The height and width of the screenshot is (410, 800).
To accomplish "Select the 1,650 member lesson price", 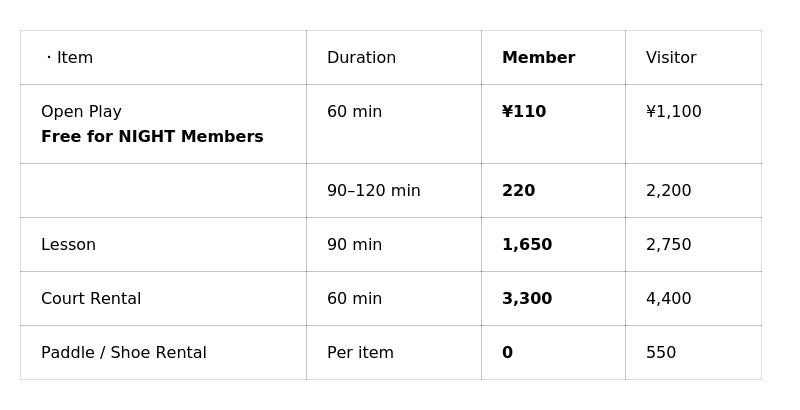I will (527, 245).
